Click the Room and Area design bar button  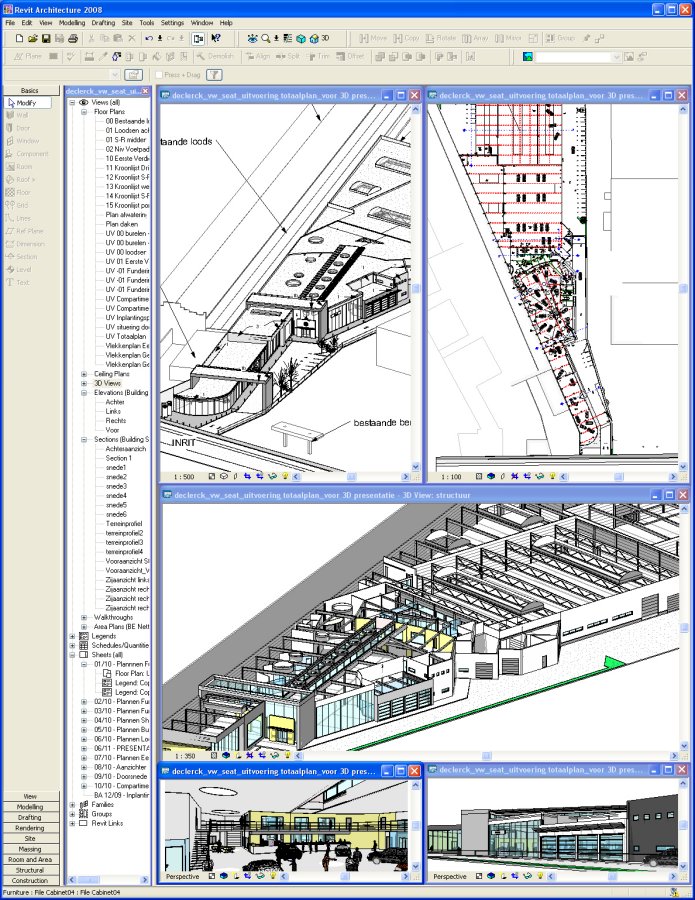(x=30, y=859)
